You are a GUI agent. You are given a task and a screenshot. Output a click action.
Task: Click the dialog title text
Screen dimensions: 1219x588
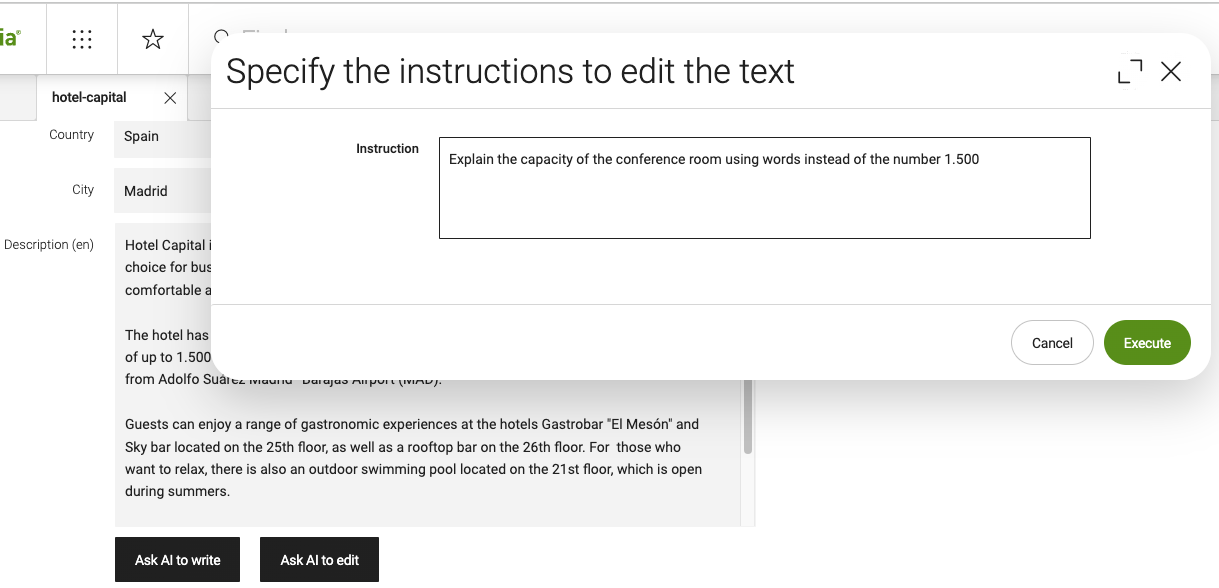coord(510,72)
